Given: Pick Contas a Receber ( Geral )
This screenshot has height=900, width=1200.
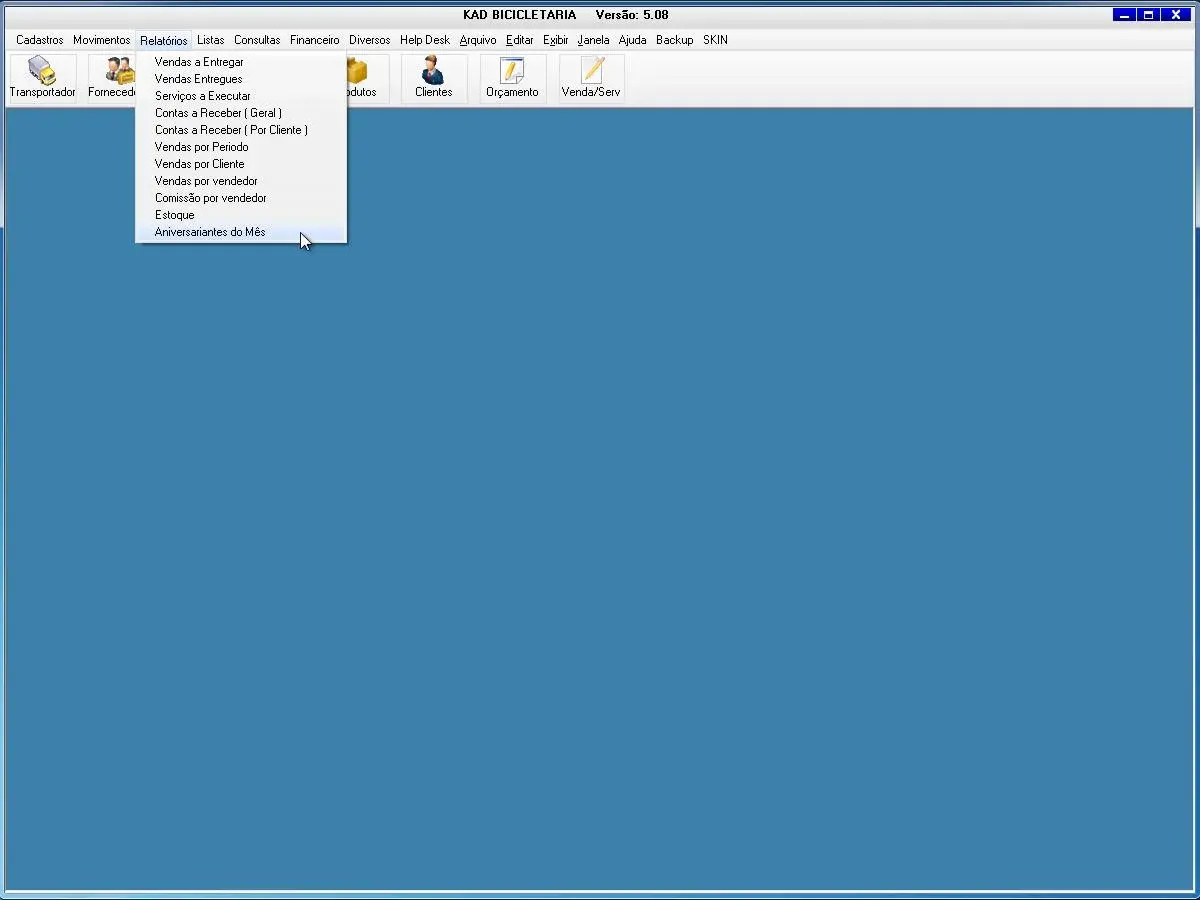Looking at the screenshot, I should [x=218, y=113].
